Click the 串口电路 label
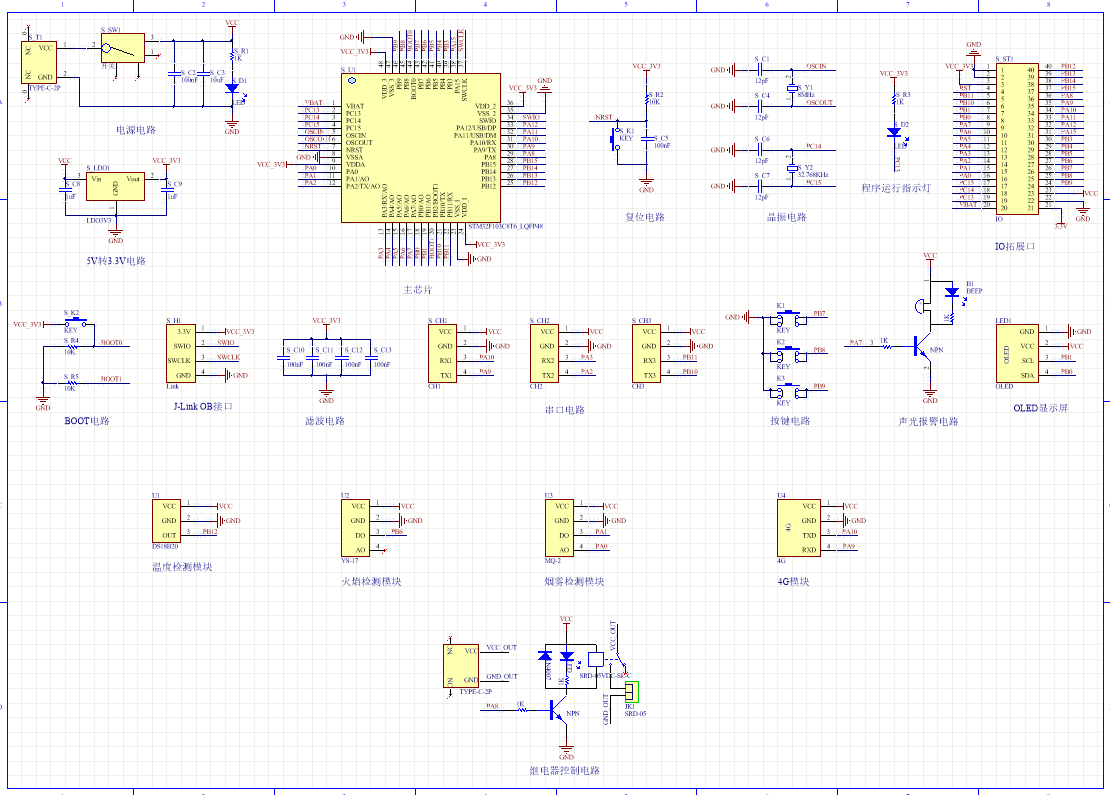 click(x=565, y=410)
